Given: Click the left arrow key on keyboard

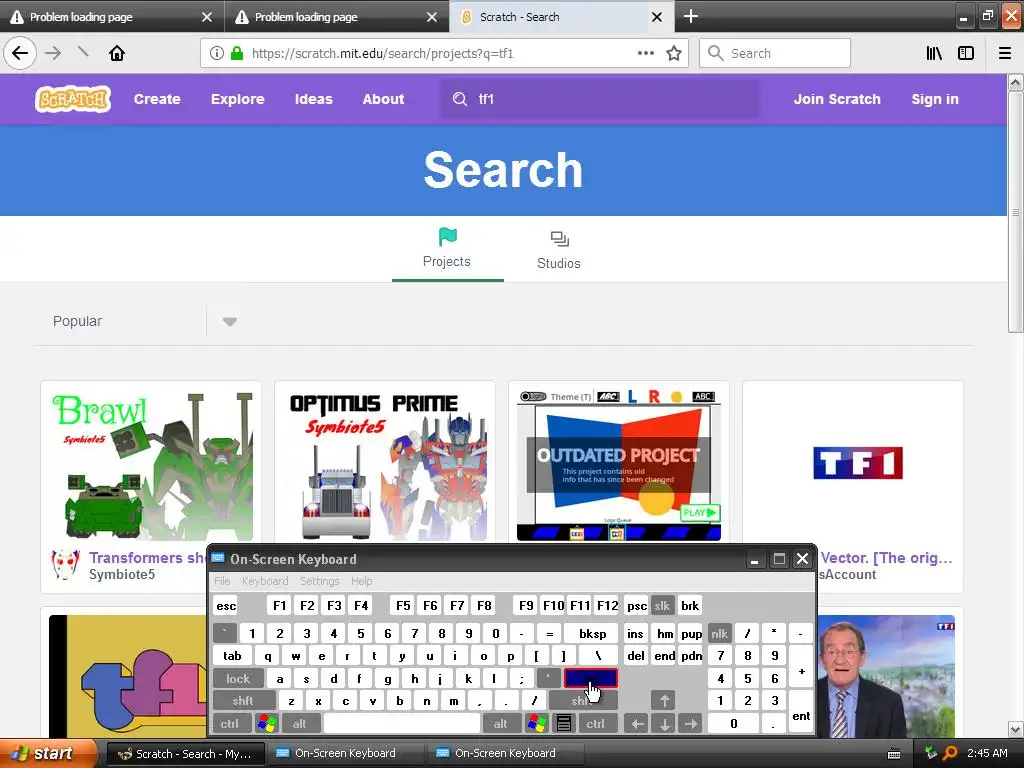Looking at the screenshot, I should click(x=637, y=723).
